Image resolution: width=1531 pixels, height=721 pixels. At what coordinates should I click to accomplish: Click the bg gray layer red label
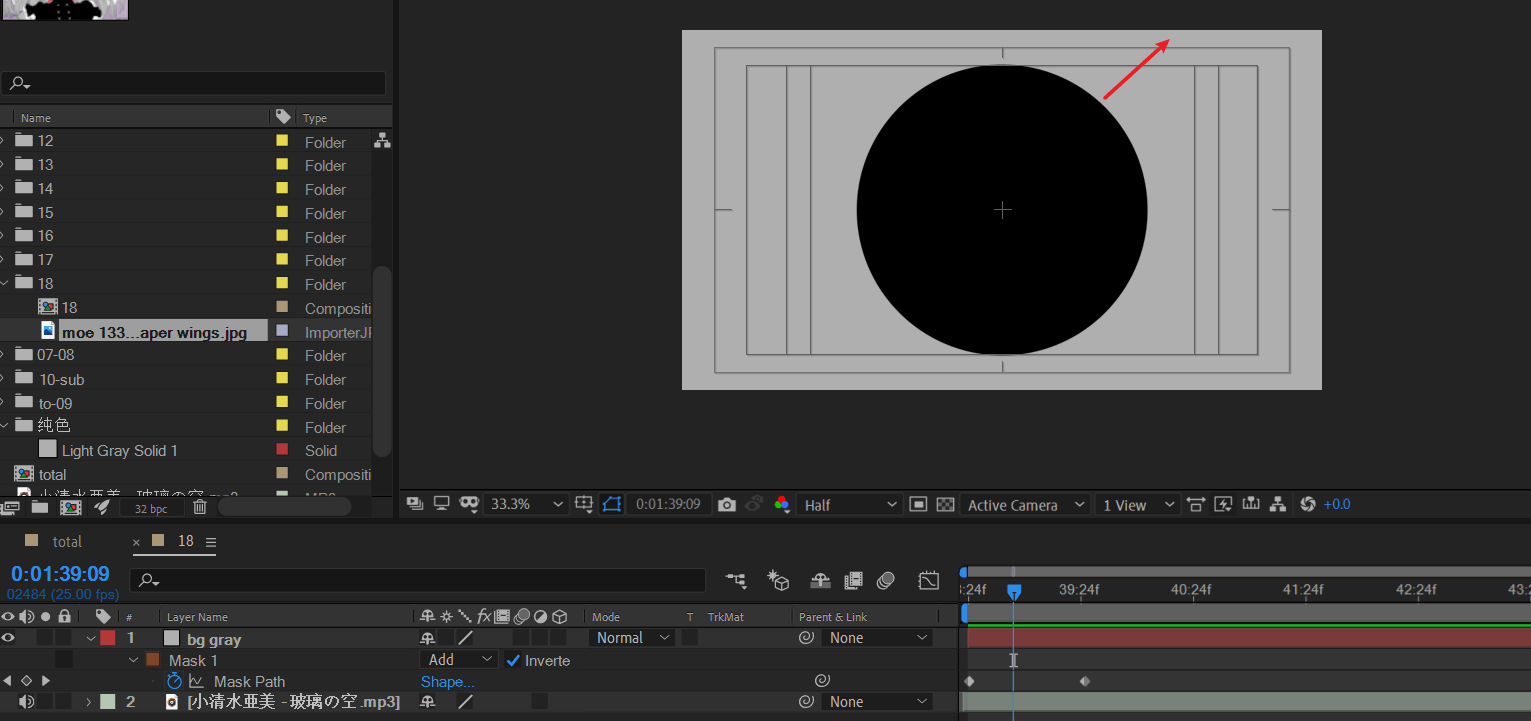(x=107, y=637)
